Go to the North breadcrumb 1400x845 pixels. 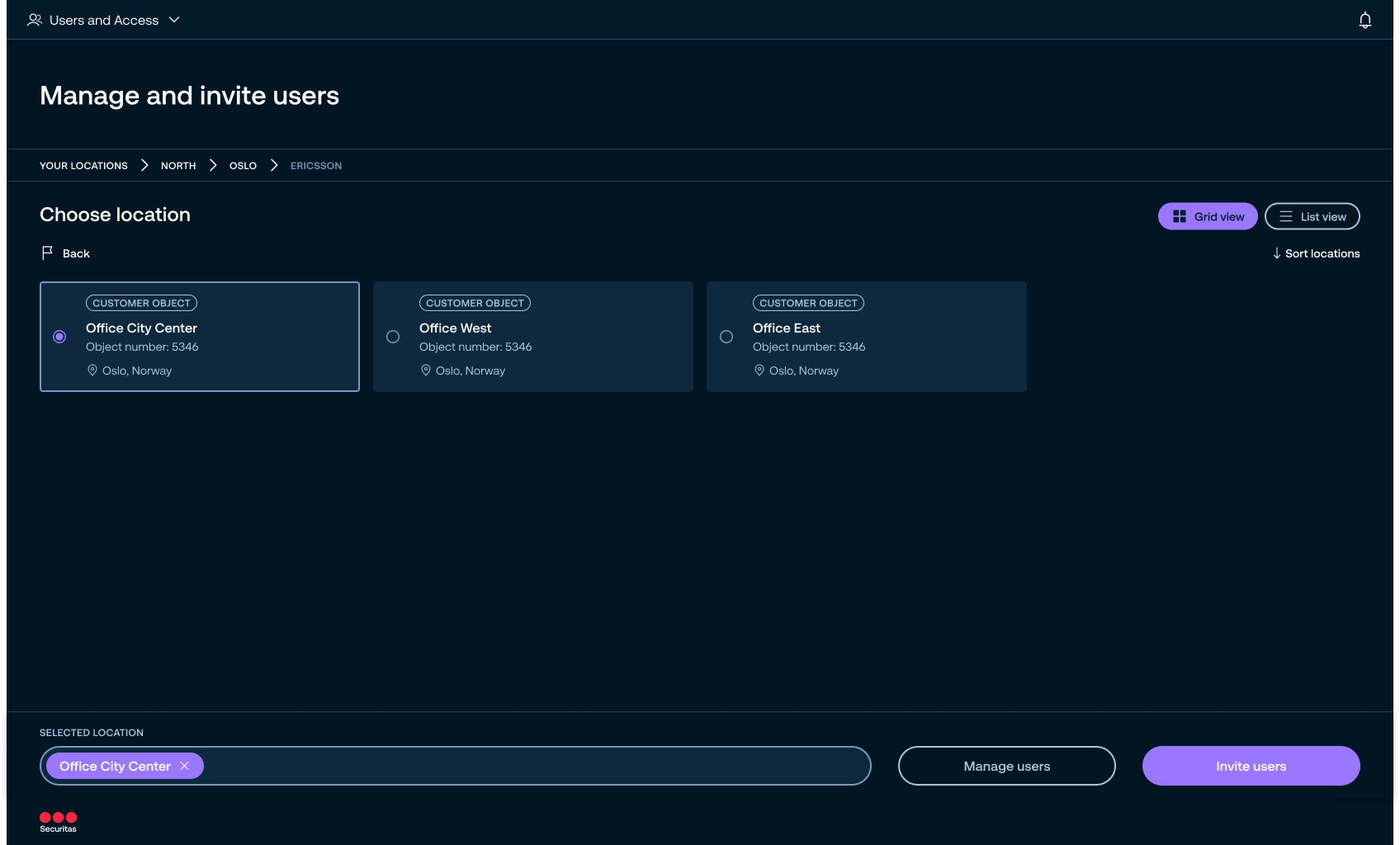178,166
